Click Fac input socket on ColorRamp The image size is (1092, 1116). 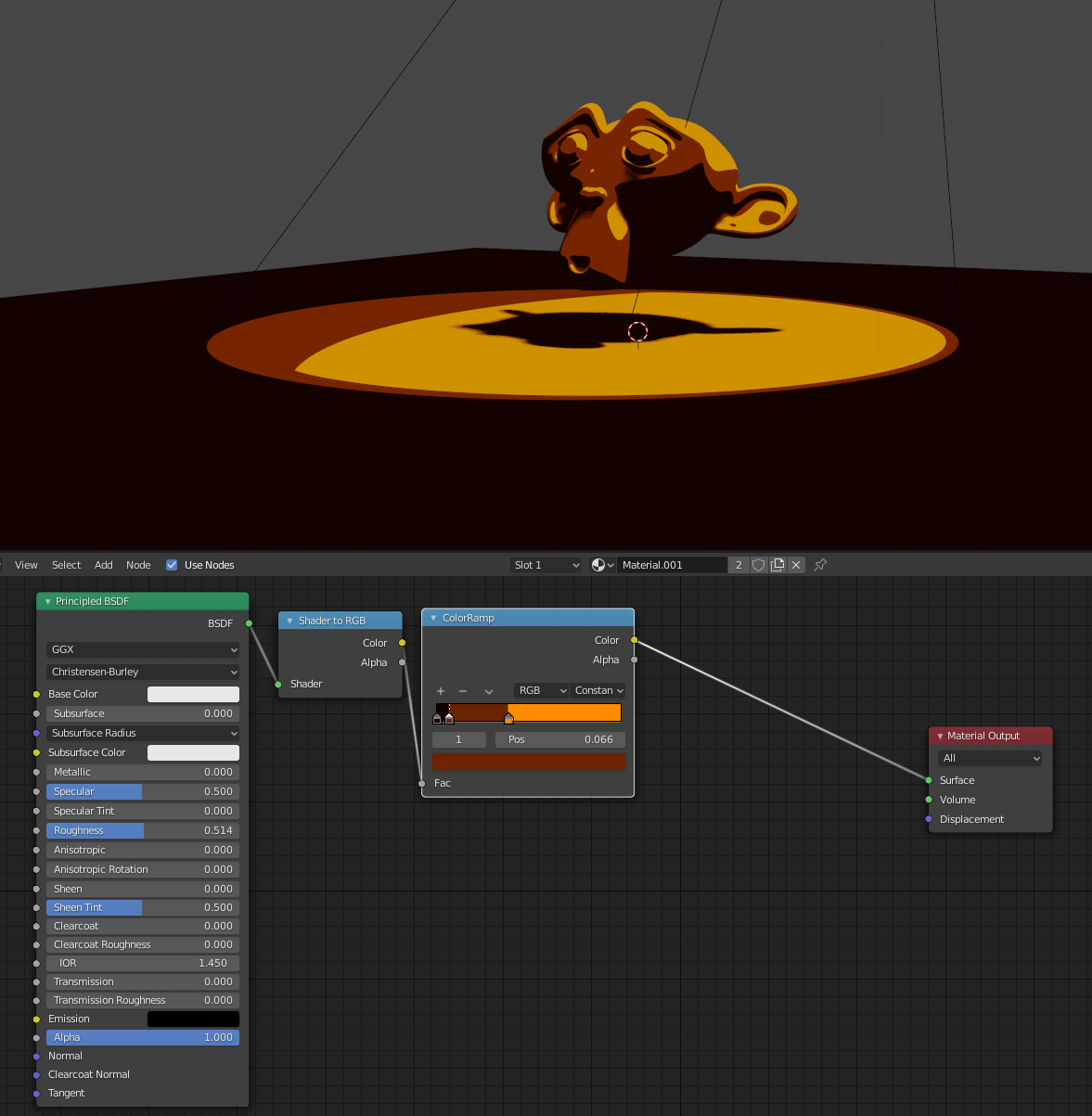pos(422,784)
